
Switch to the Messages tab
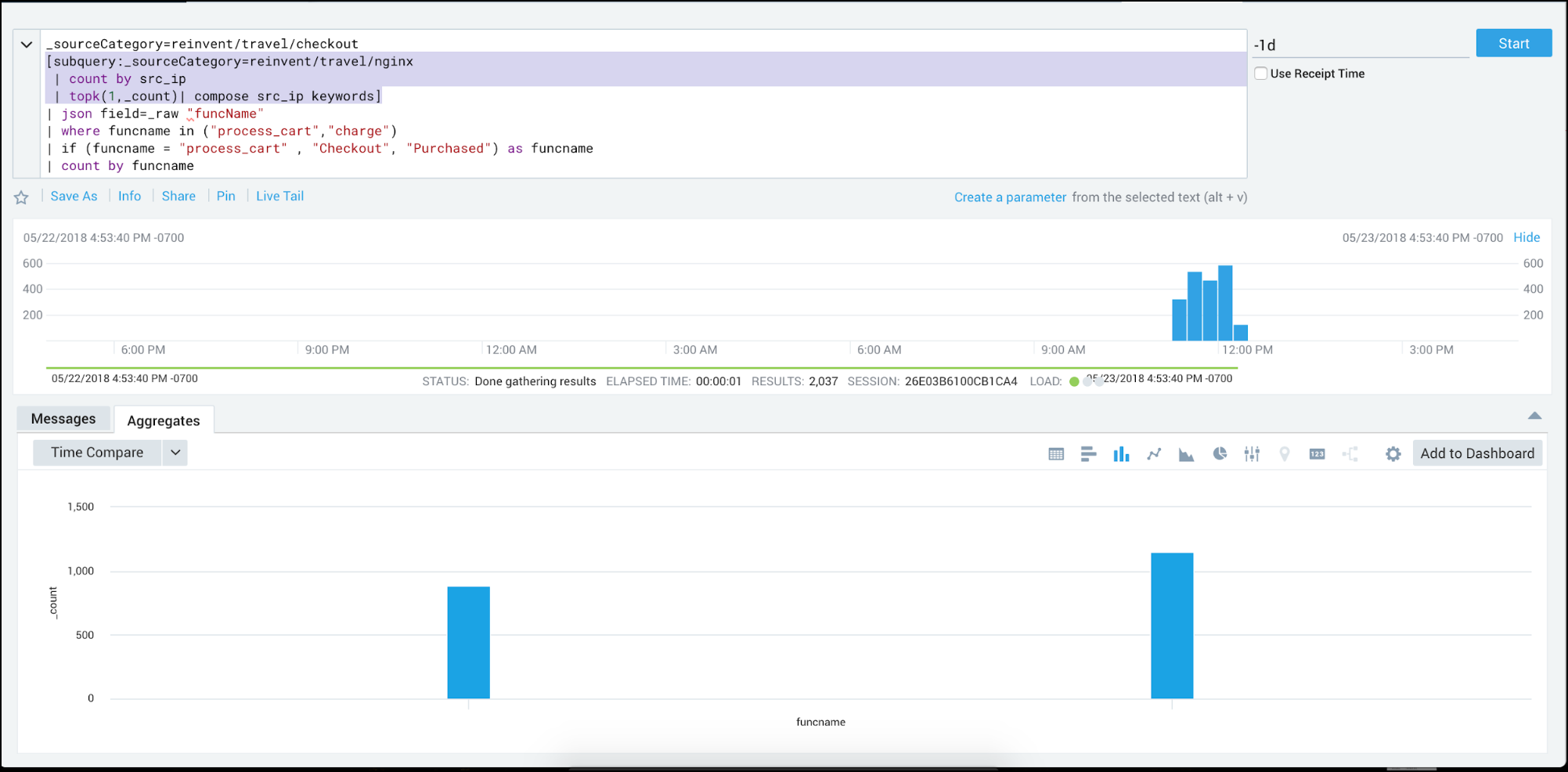(x=63, y=419)
